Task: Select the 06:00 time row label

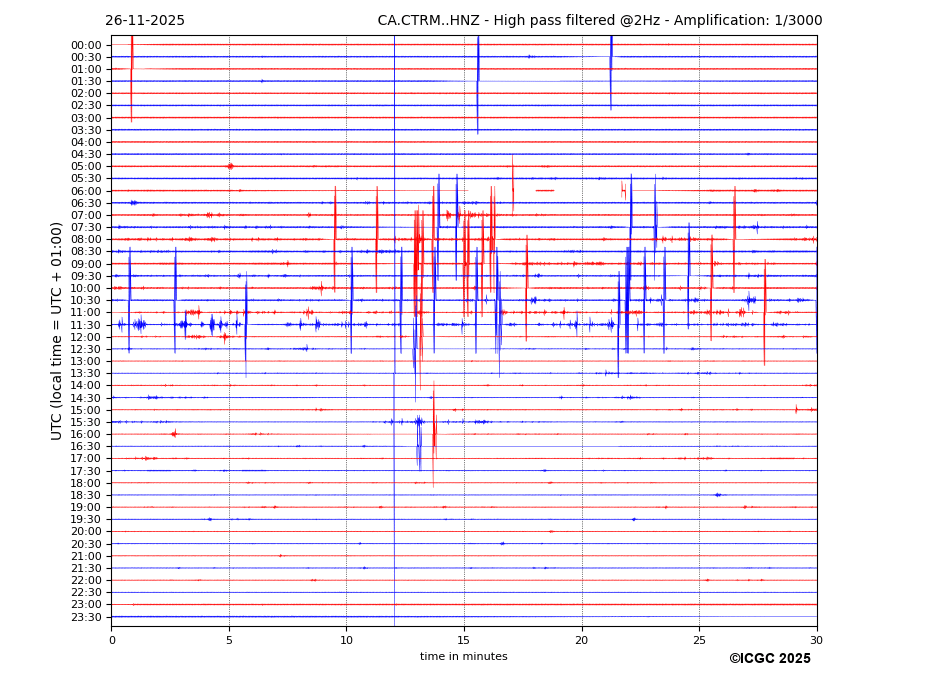Action: click(x=86, y=191)
